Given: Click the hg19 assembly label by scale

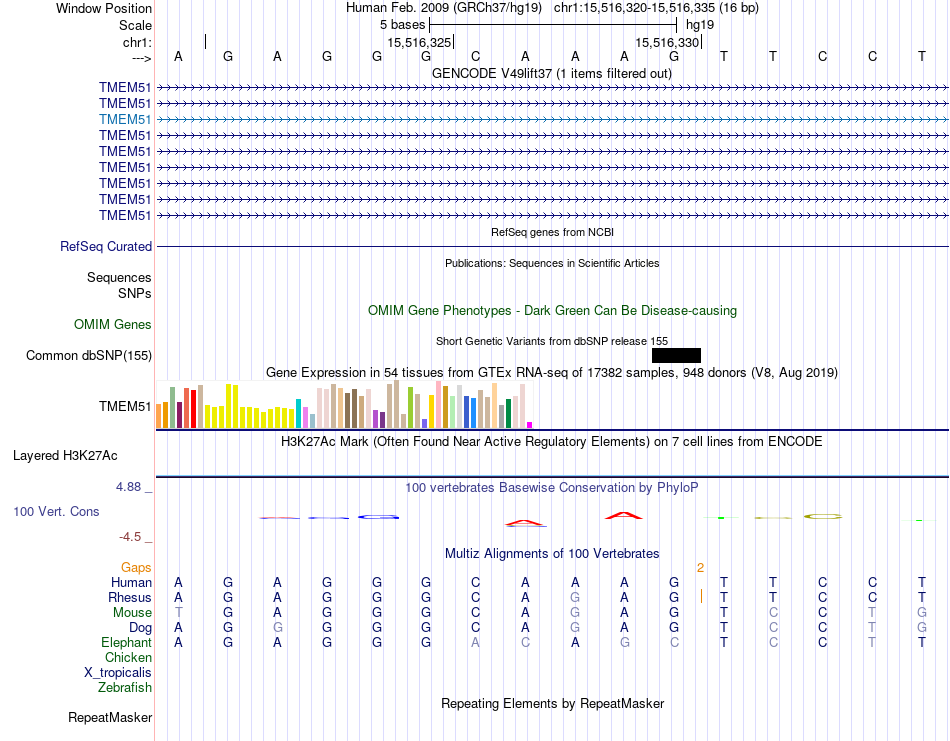Looking at the screenshot, I should pyautogui.click(x=700, y=25).
